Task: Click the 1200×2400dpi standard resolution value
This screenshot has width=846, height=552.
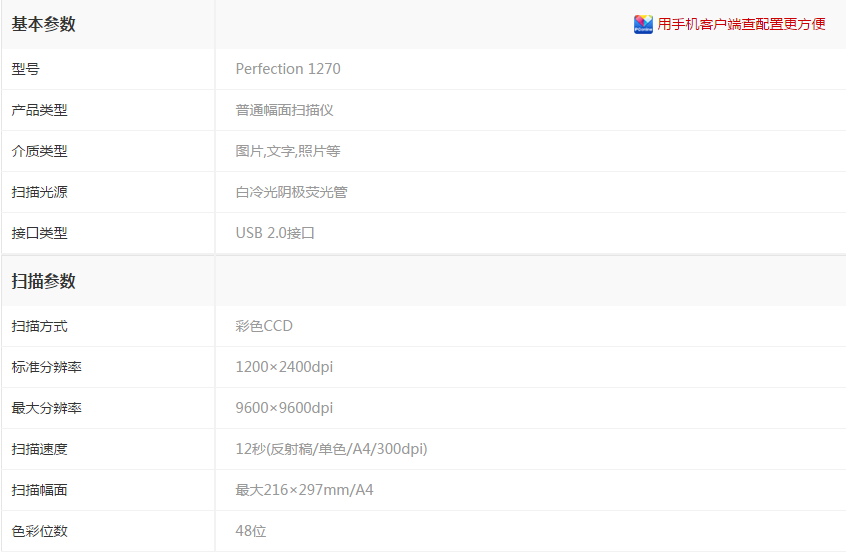Action: pyautogui.click(x=284, y=367)
